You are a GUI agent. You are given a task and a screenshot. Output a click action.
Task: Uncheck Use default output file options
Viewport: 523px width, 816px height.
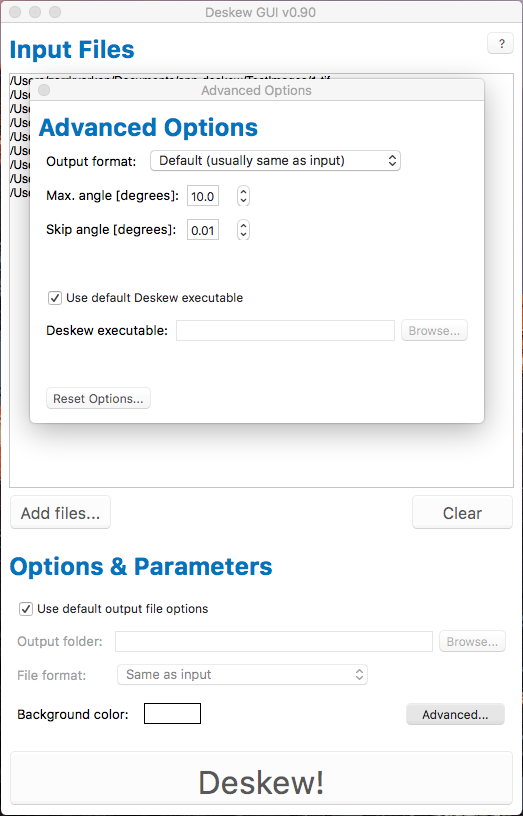[x=25, y=609]
